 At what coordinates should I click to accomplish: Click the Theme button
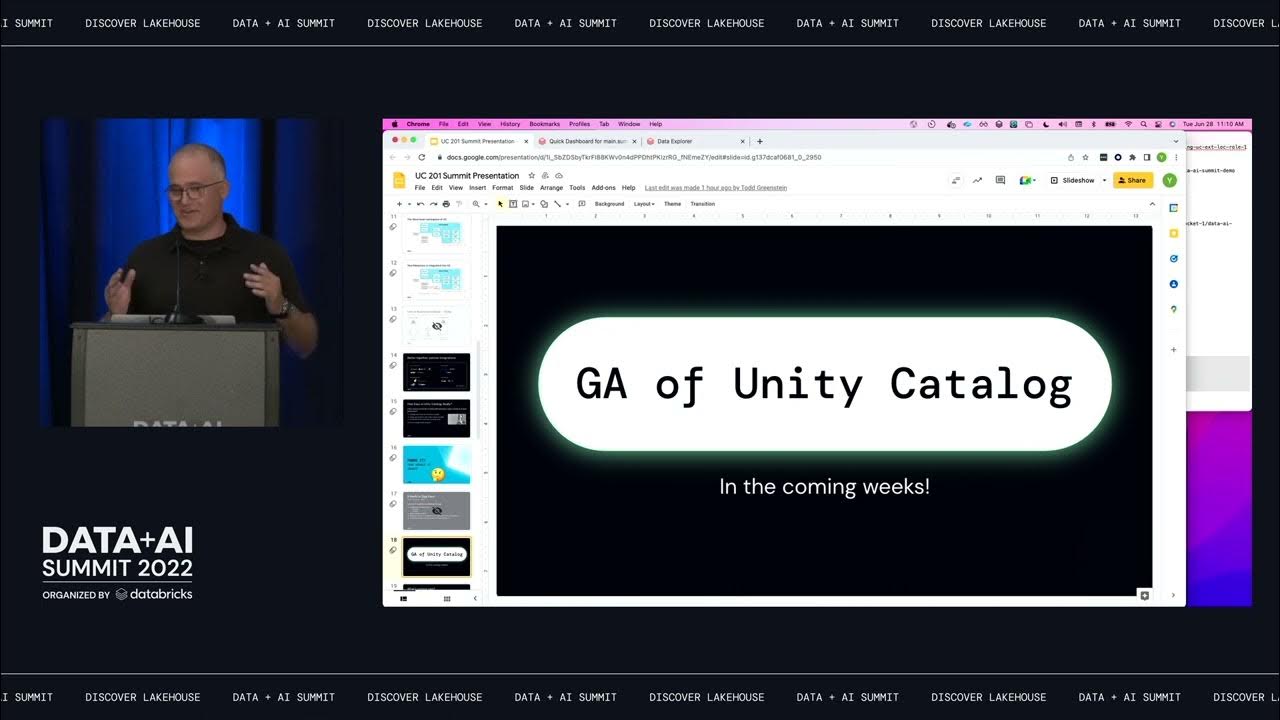coord(672,204)
